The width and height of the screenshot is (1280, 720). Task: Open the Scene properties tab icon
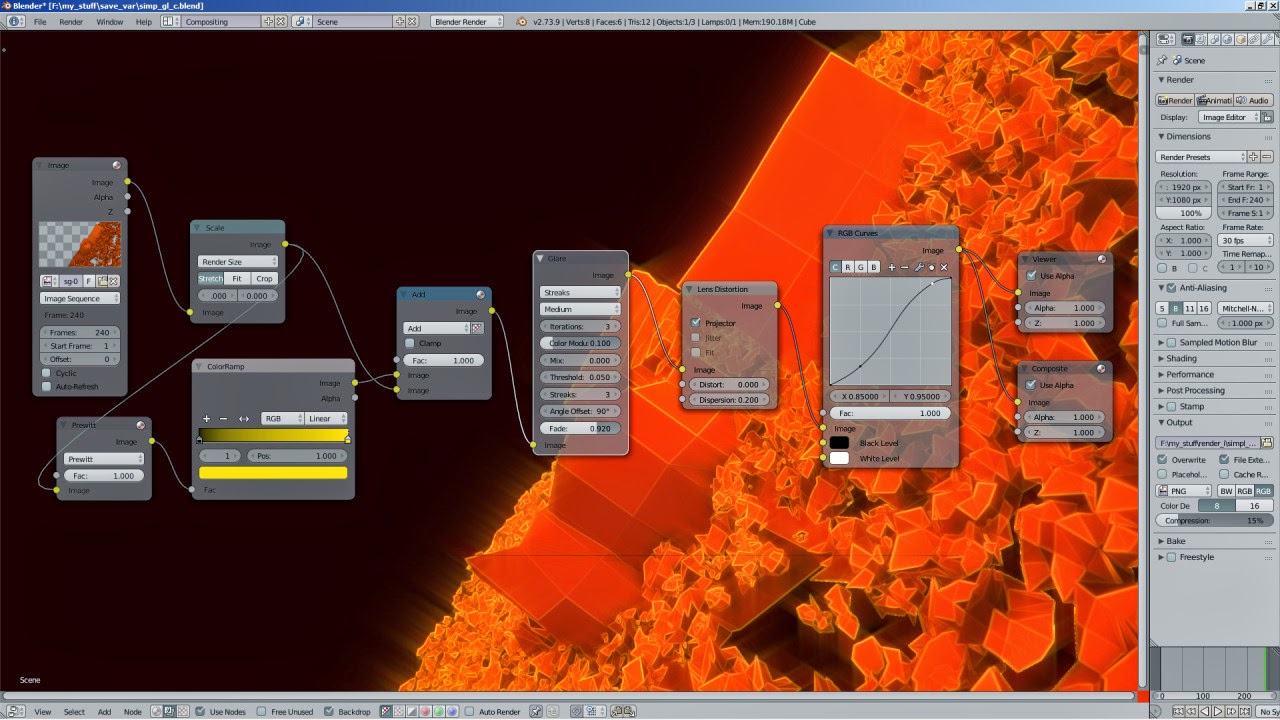[1215, 39]
